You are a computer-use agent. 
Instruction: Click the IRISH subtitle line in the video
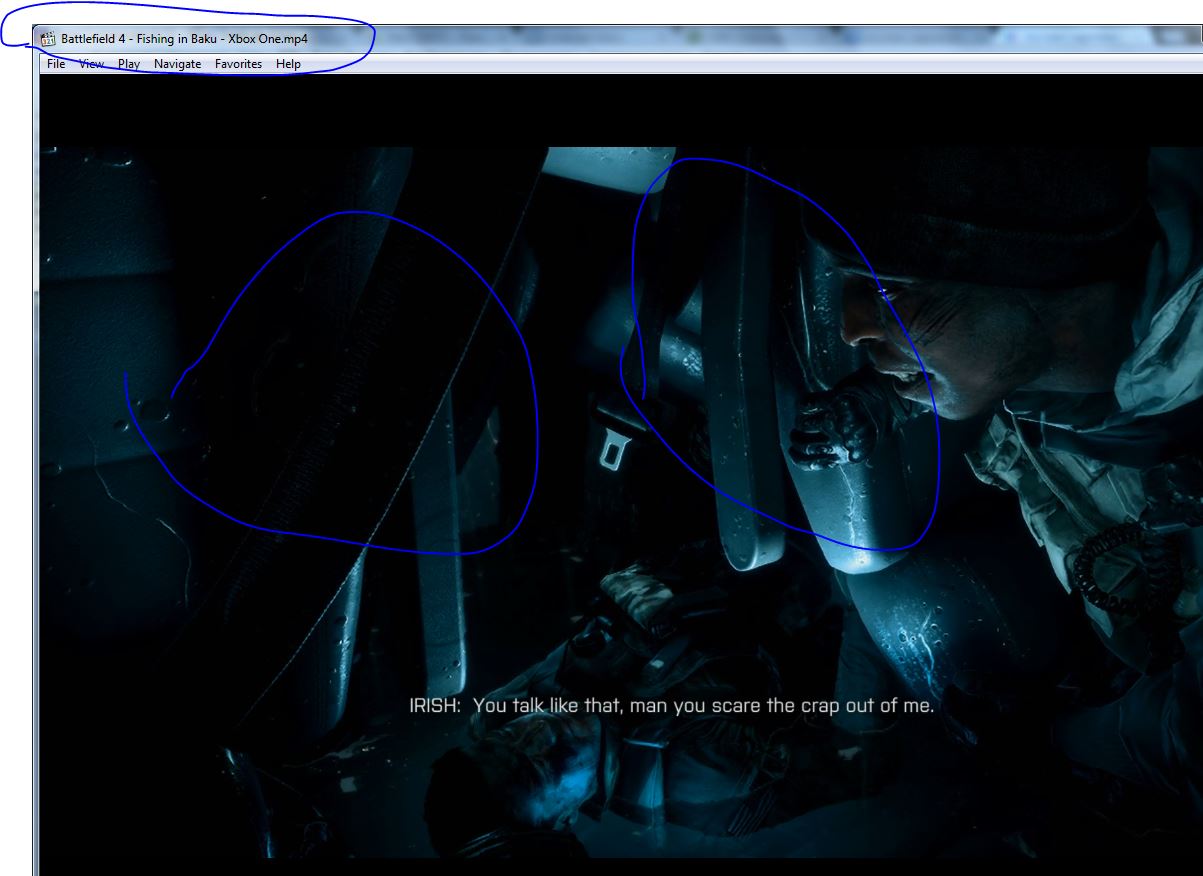click(x=671, y=706)
